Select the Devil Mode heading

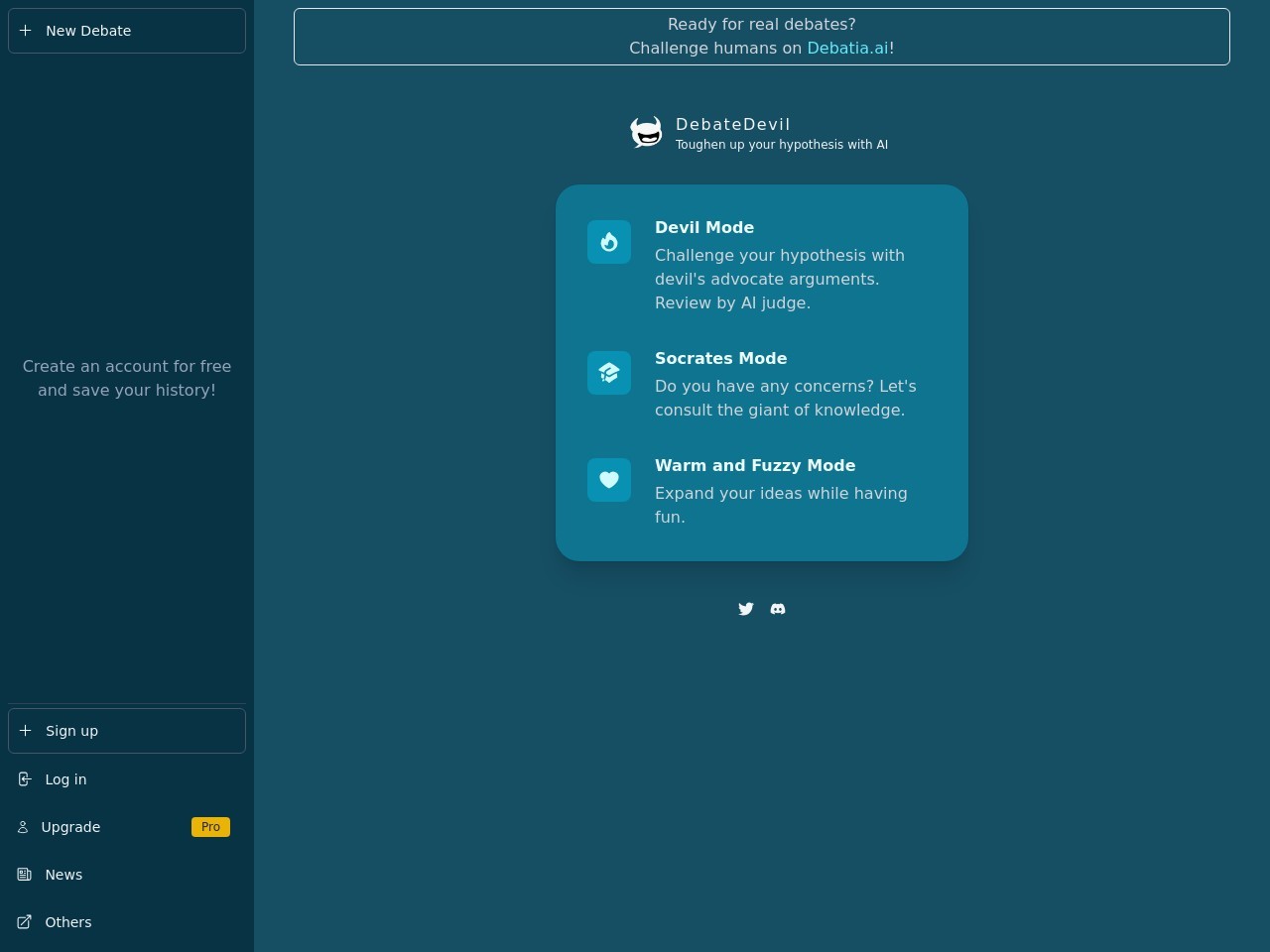(704, 228)
